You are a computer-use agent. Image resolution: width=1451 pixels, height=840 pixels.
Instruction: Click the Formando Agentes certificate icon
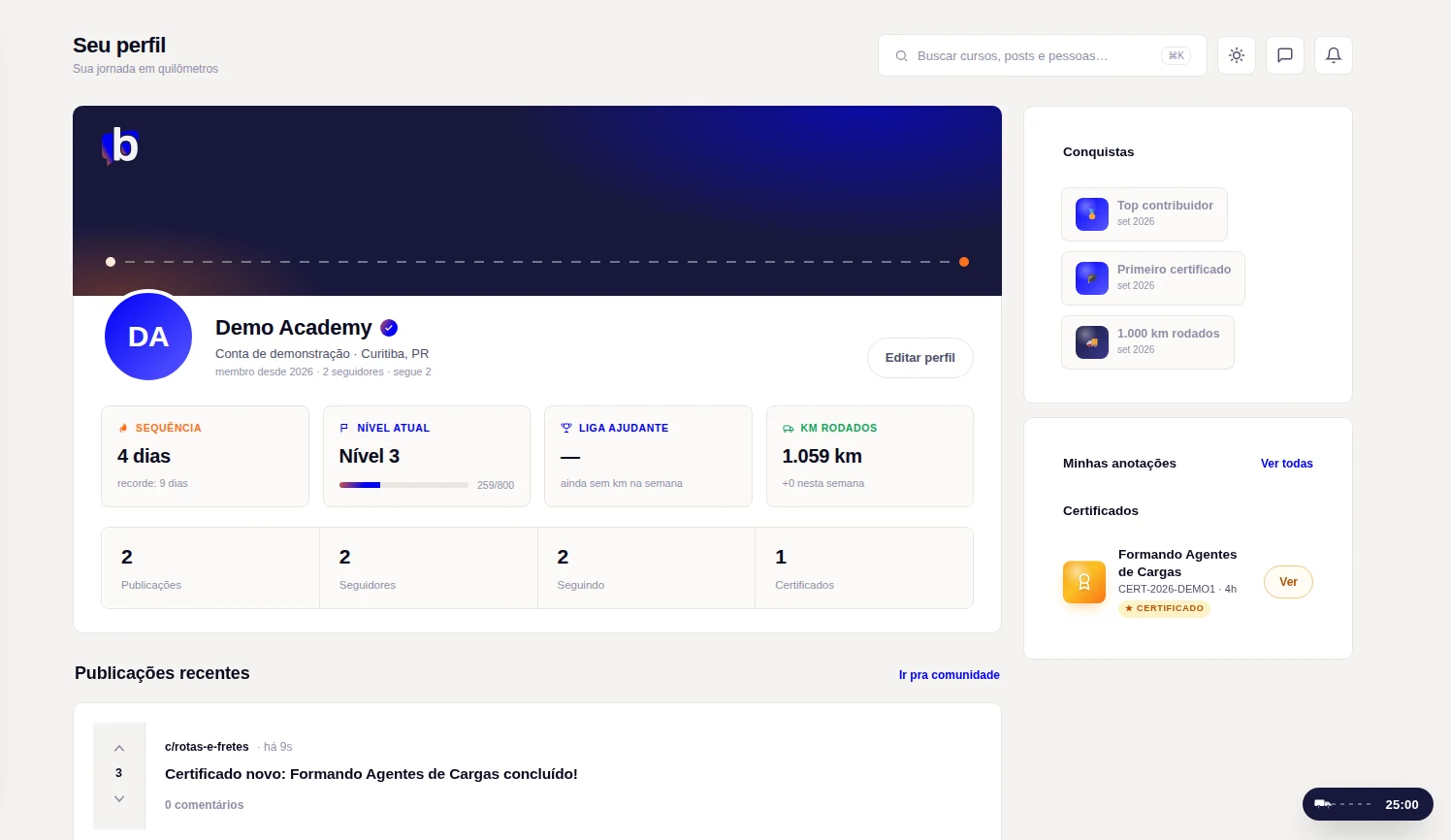[x=1084, y=582]
